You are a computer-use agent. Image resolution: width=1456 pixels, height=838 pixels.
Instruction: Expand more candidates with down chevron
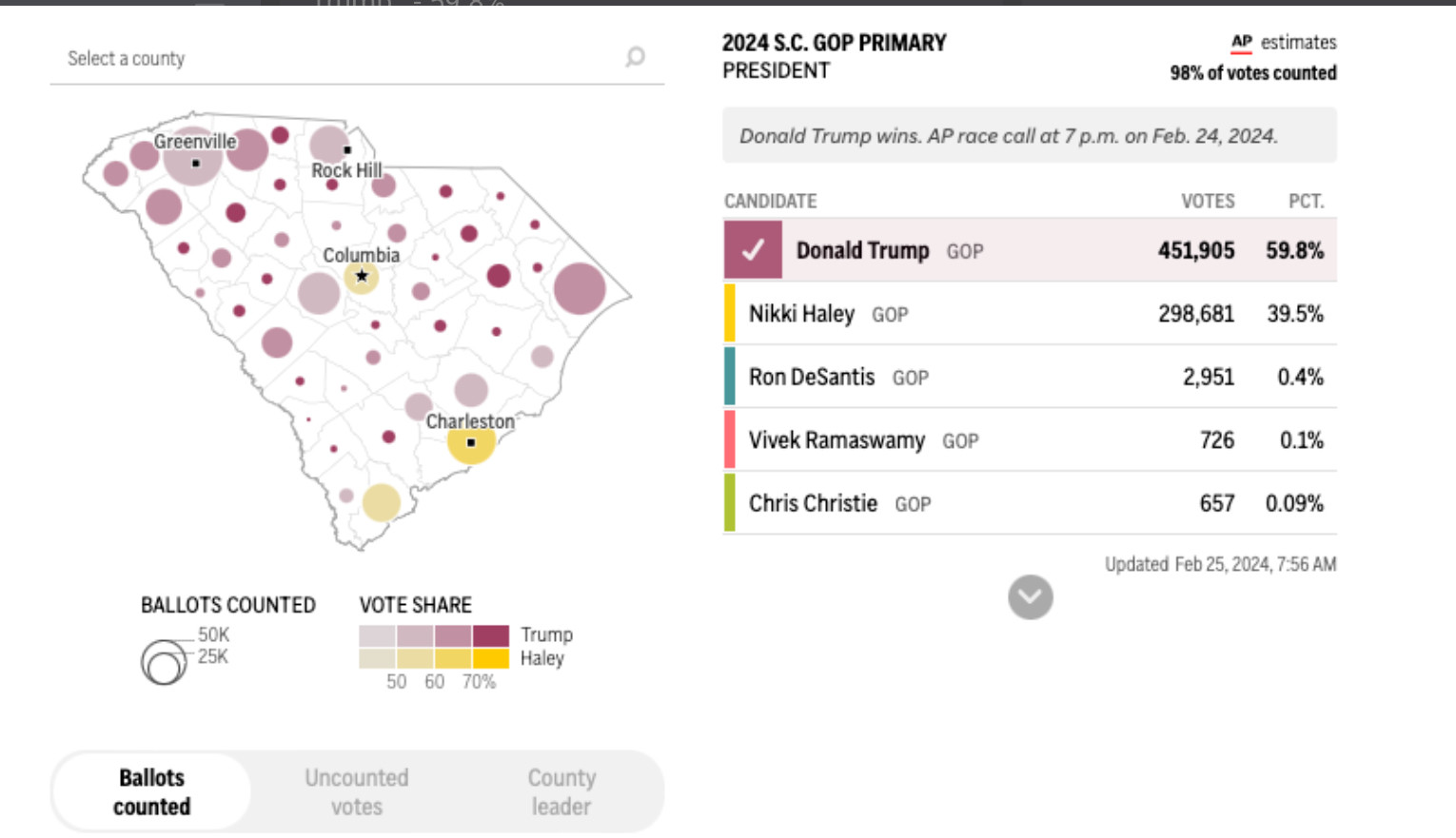1030,597
